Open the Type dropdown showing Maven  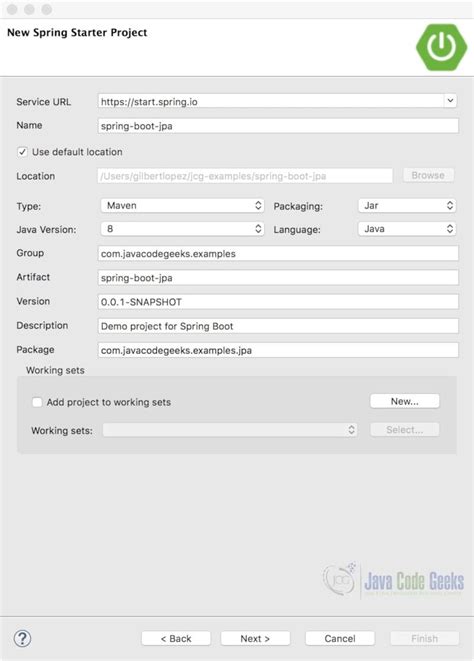(x=182, y=205)
